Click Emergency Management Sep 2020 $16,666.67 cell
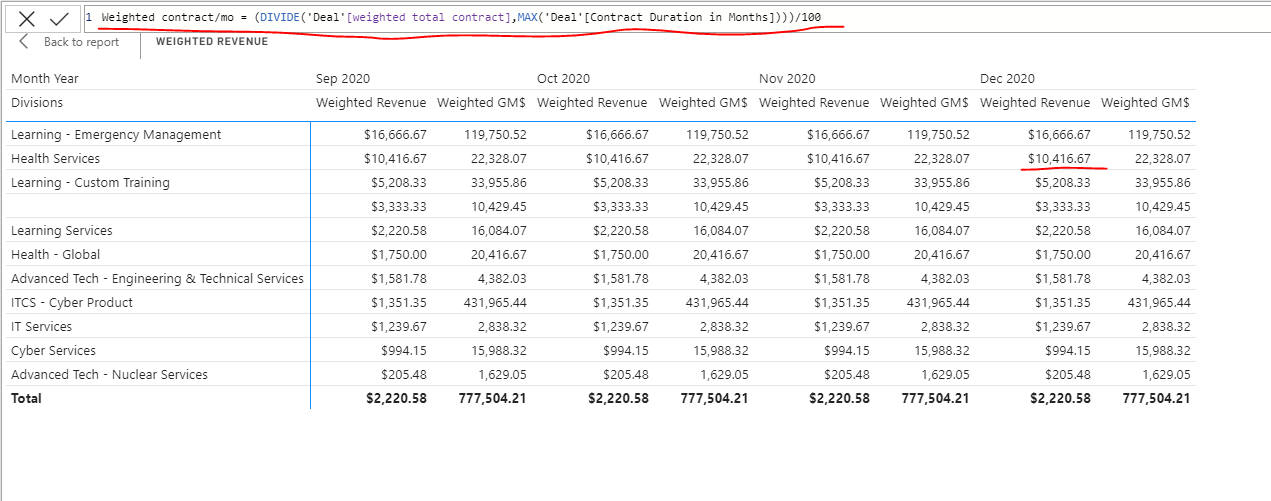Image resolution: width=1271 pixels, height=501 pixels. coord(395,134)
